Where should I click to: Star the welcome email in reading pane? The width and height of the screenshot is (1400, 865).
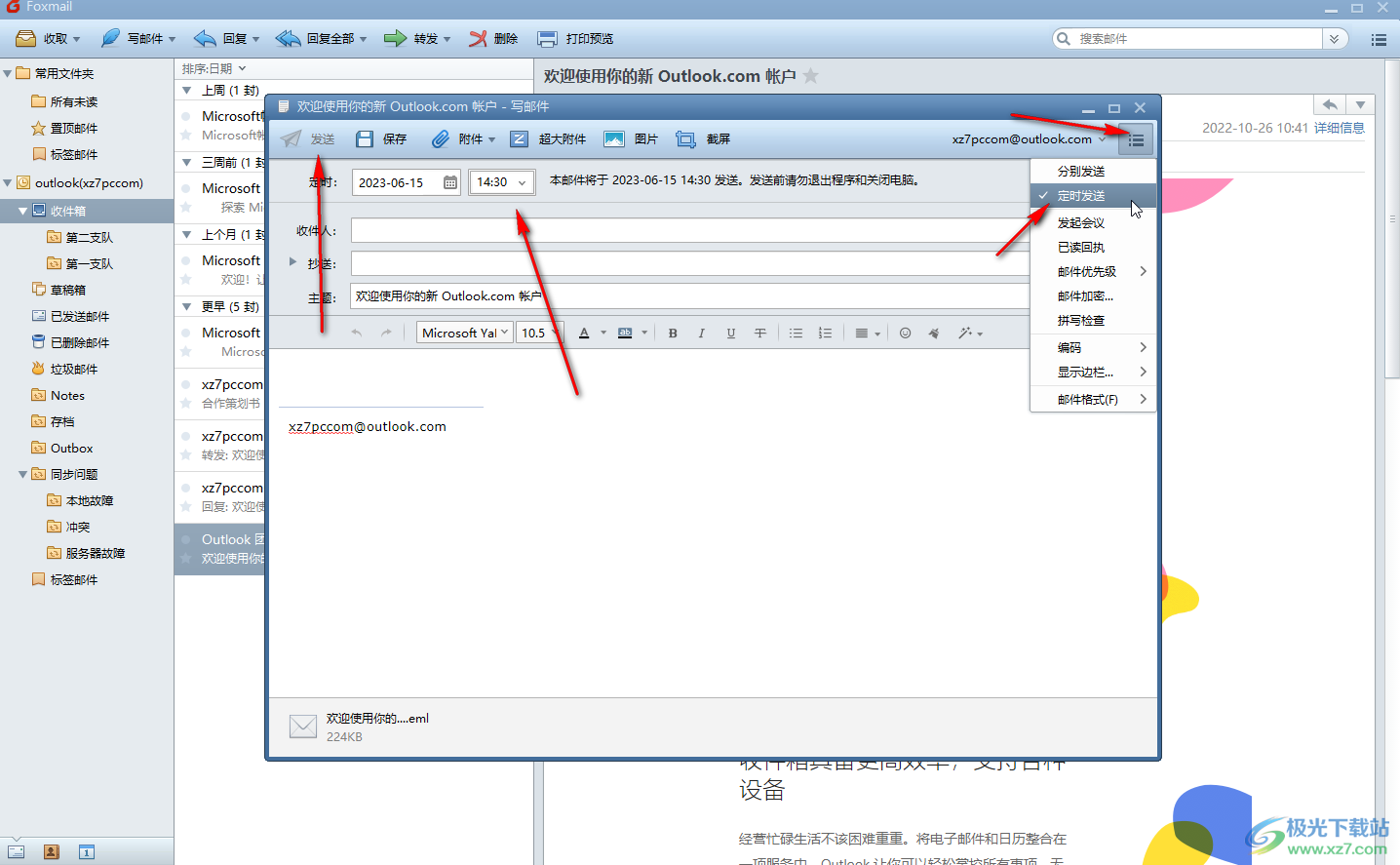(811, 76)
